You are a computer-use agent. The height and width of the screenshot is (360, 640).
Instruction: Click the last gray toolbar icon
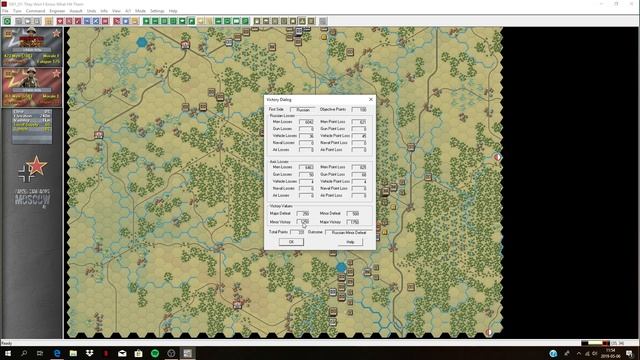(x=323, y=21)
